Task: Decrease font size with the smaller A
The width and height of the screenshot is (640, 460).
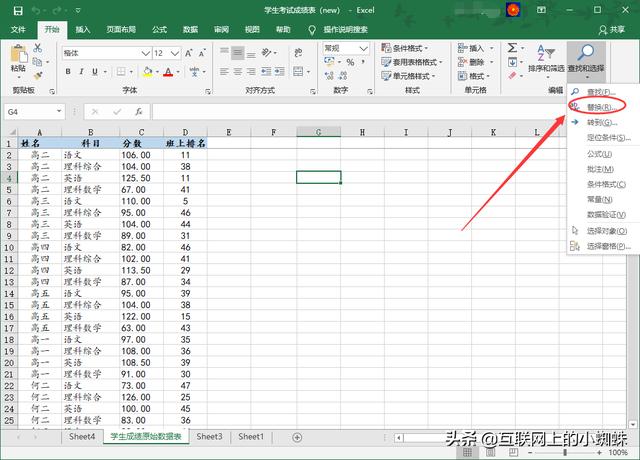Action: [x=202, y=53]
